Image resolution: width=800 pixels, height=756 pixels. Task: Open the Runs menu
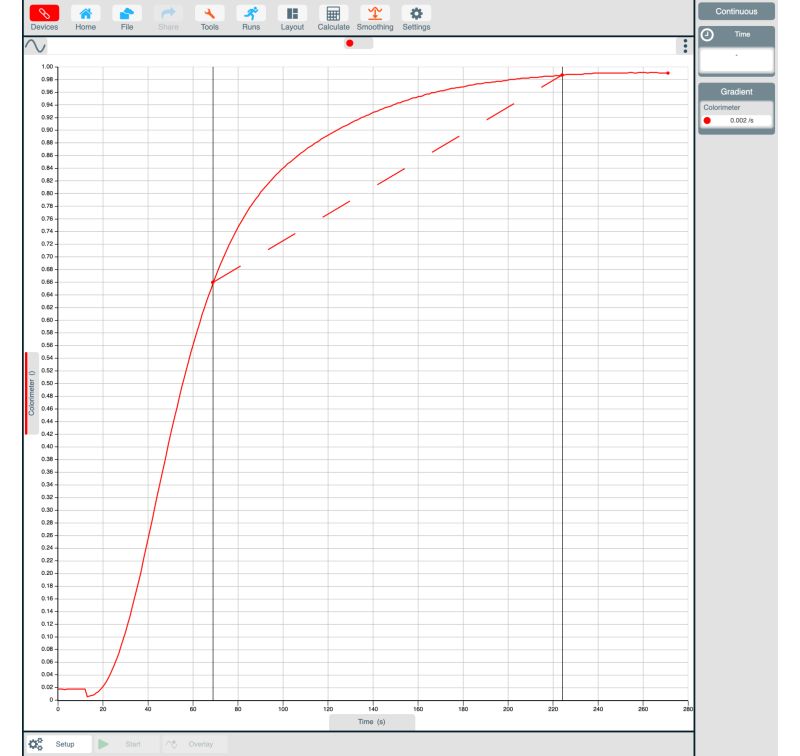(x=251, y=17)
